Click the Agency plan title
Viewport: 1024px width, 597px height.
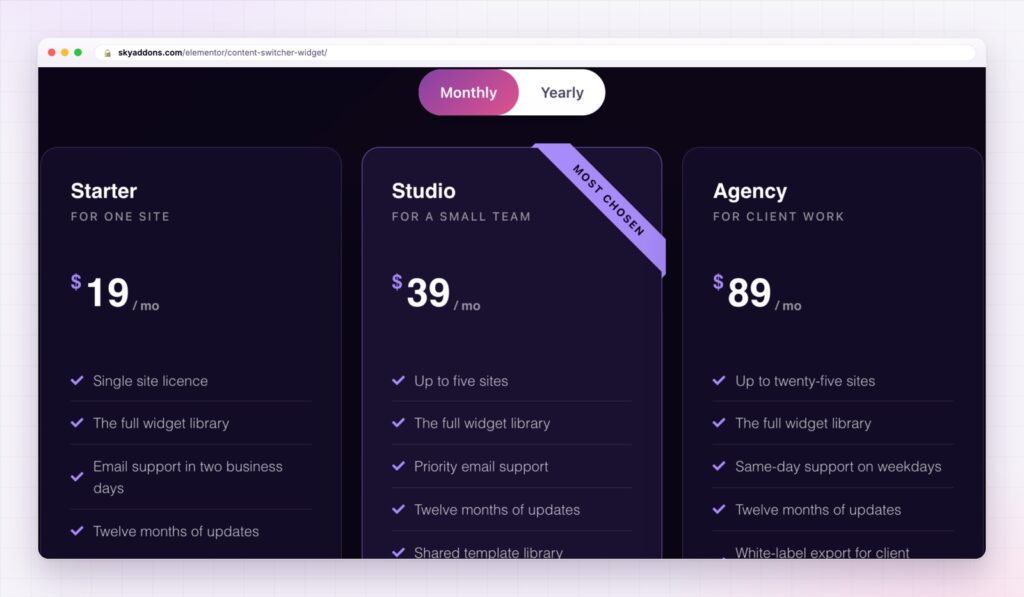pos(750,191)
